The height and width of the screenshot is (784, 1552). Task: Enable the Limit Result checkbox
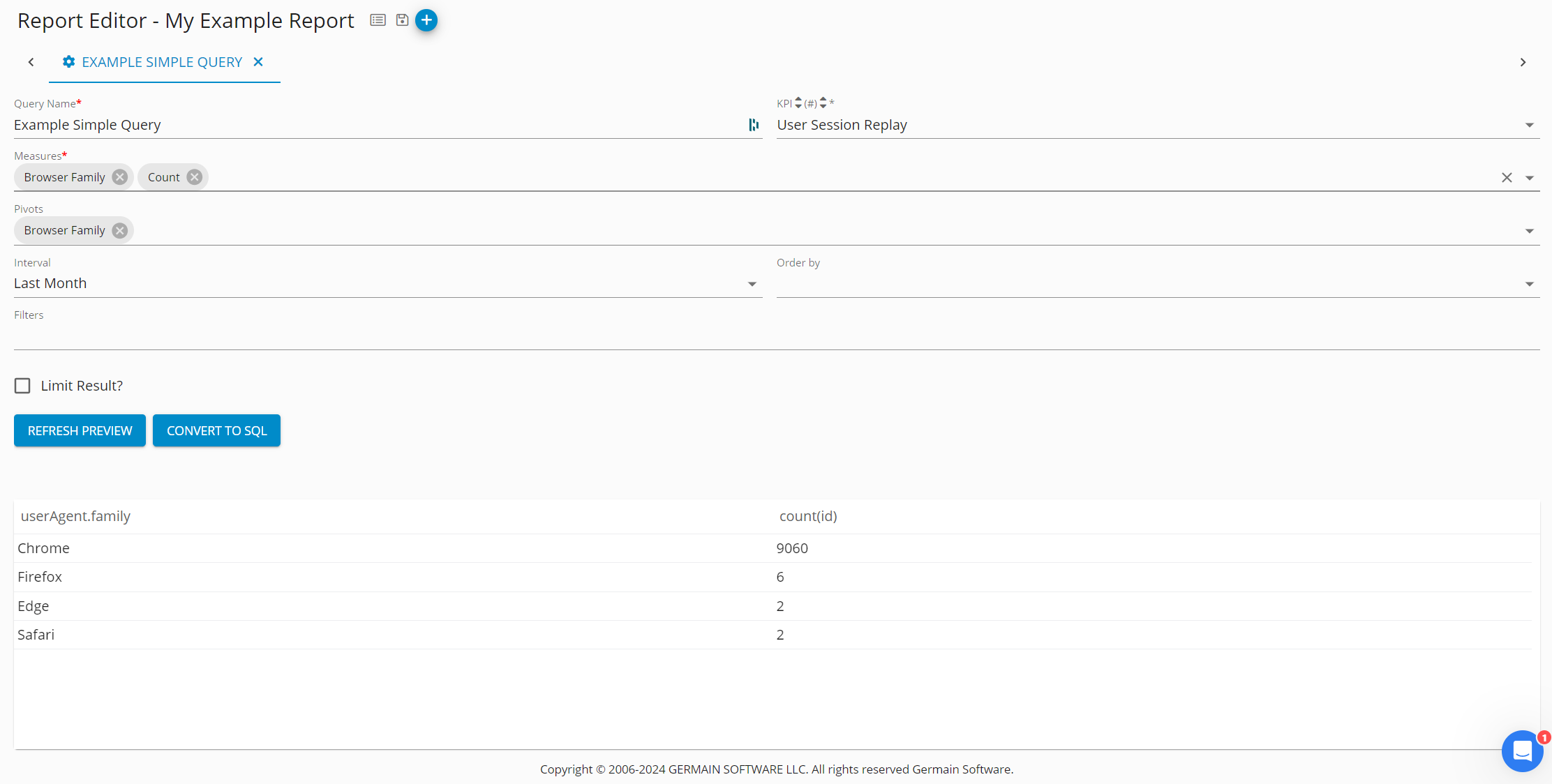point(22,386)
